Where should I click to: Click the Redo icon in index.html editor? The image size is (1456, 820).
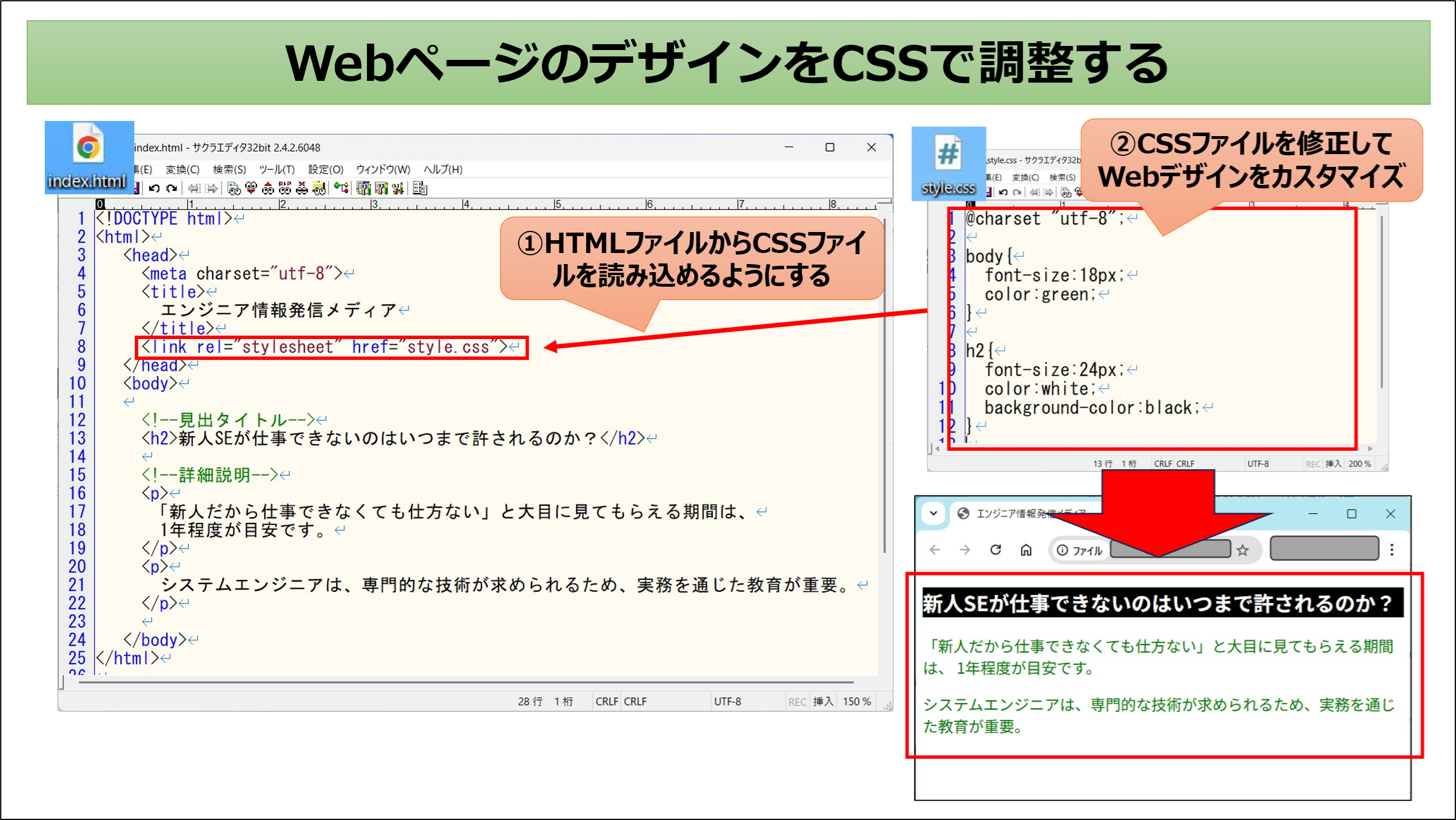point(171,188)
